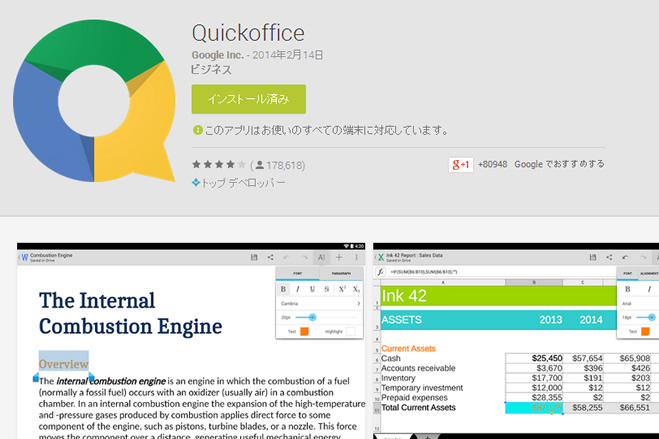This screenshot has width=659, height=439.
Task: Click the Google でおすすめする label
Action: click(559, 164)
